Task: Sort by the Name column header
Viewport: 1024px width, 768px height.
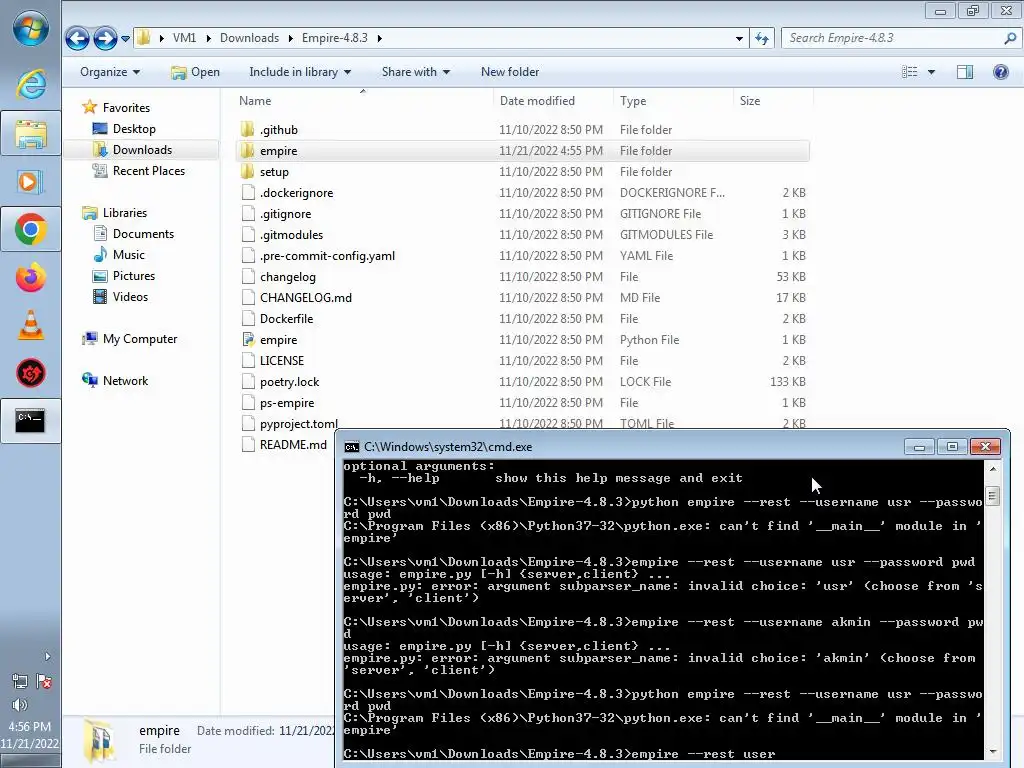Action: (363, 101)
